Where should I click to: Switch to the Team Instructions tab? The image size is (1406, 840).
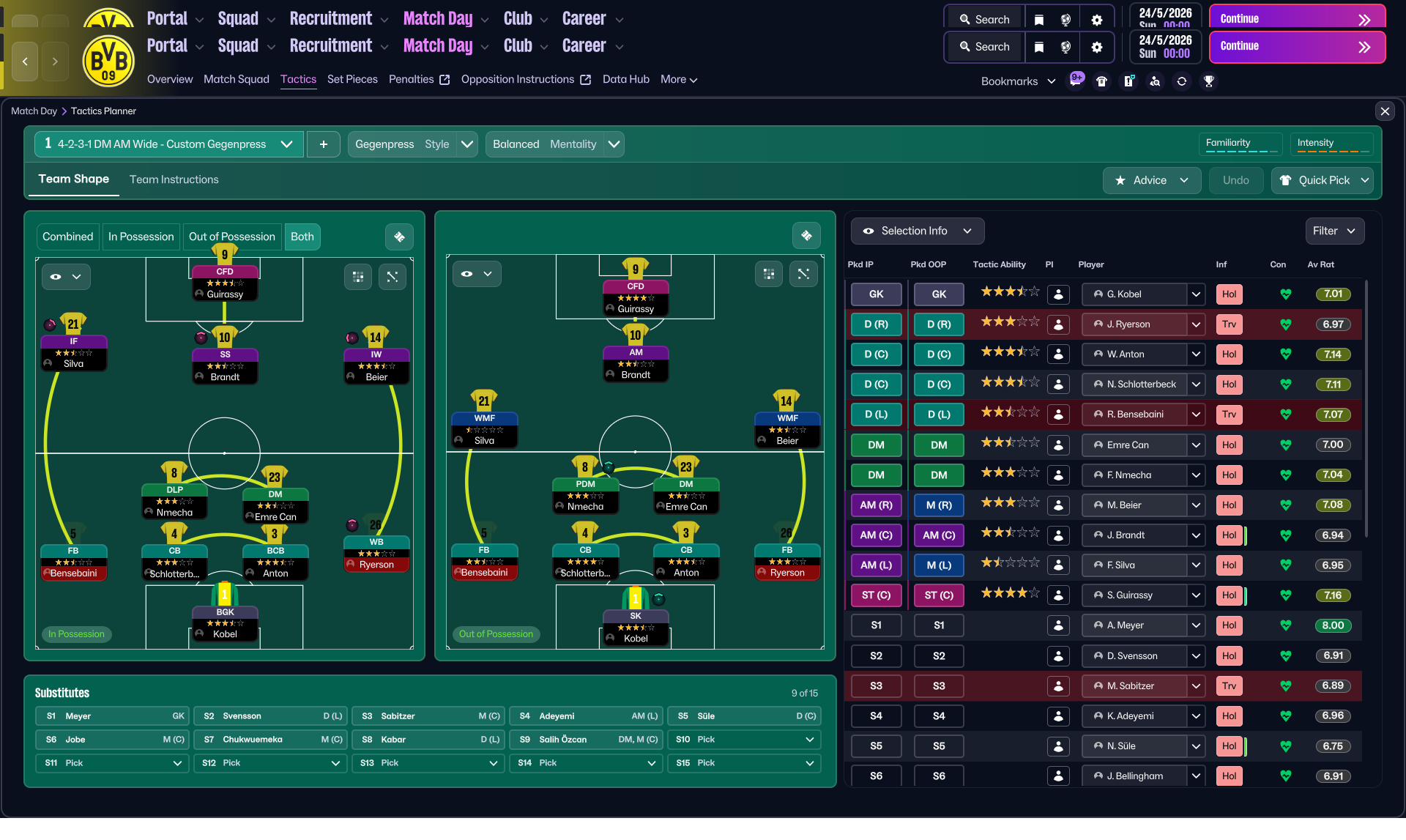pos(174,179)
